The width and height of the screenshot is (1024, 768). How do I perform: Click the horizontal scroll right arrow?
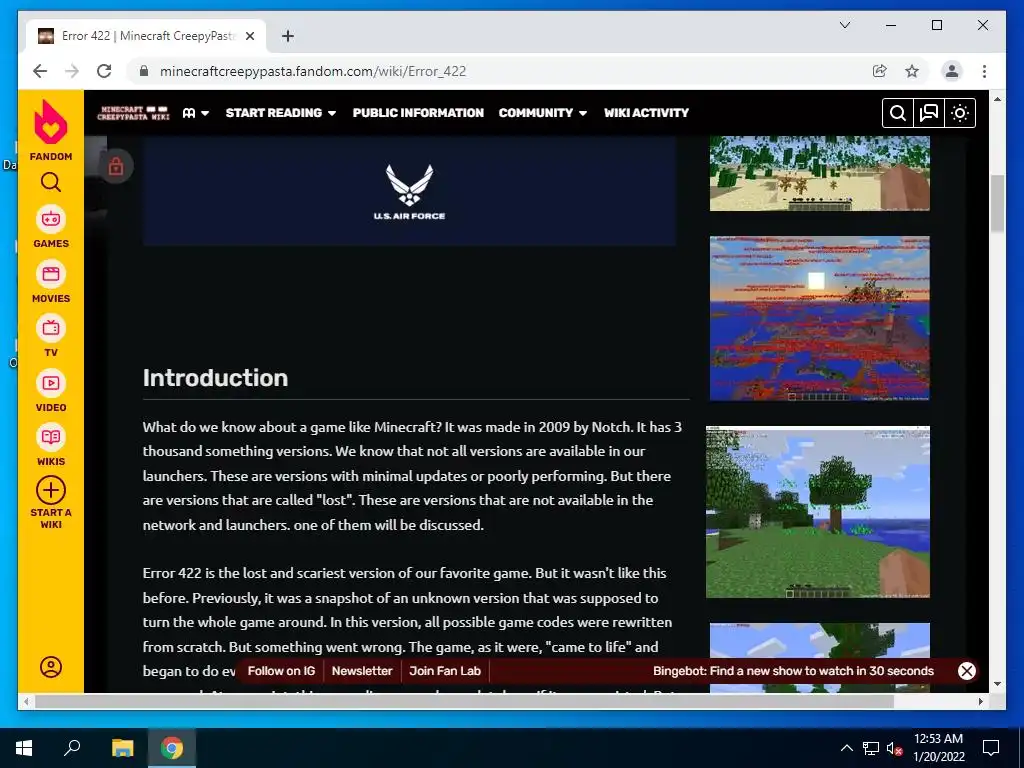tap(980, 701)
